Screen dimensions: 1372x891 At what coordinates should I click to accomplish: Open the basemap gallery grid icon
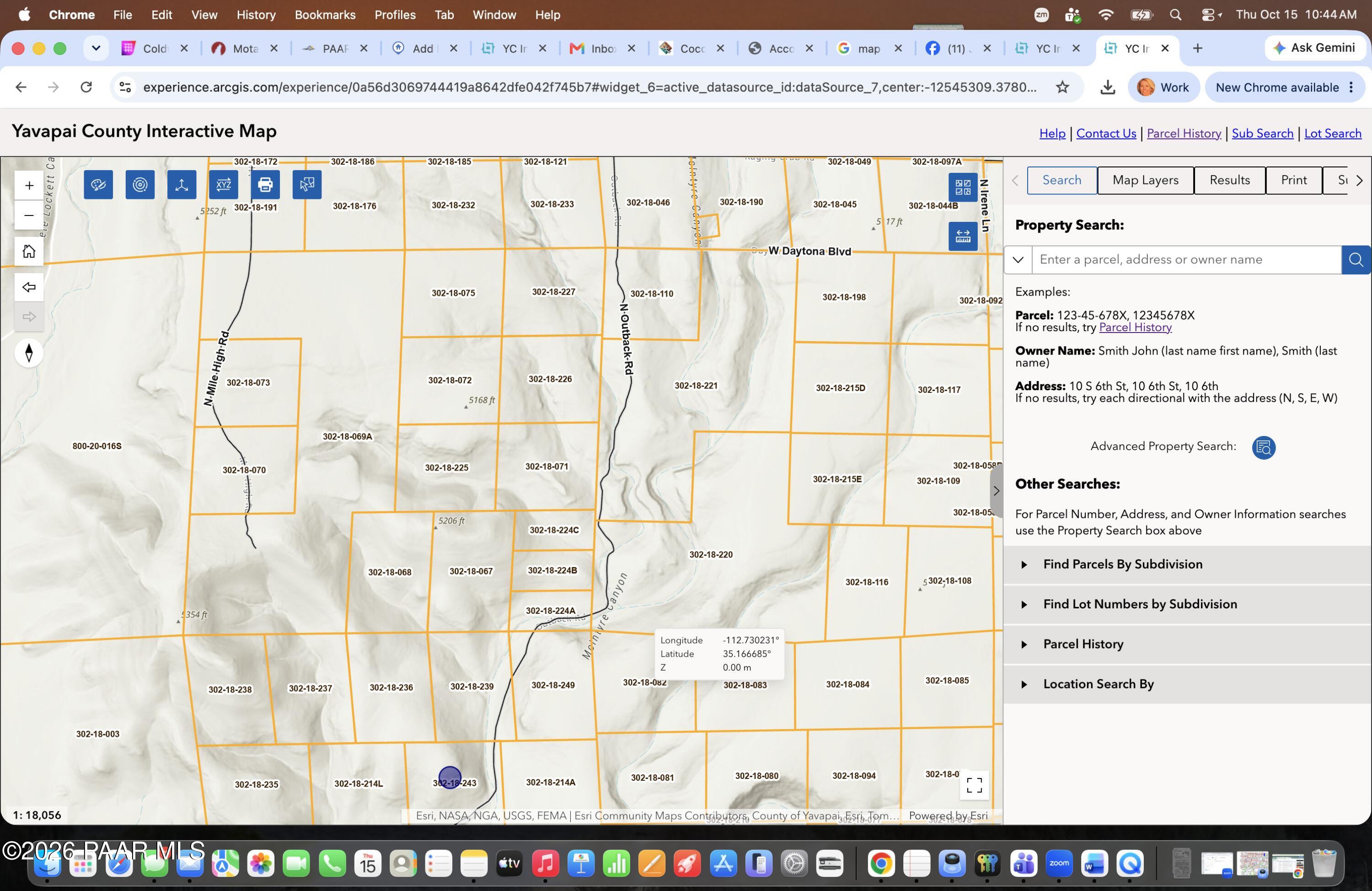tap(963, 187)
